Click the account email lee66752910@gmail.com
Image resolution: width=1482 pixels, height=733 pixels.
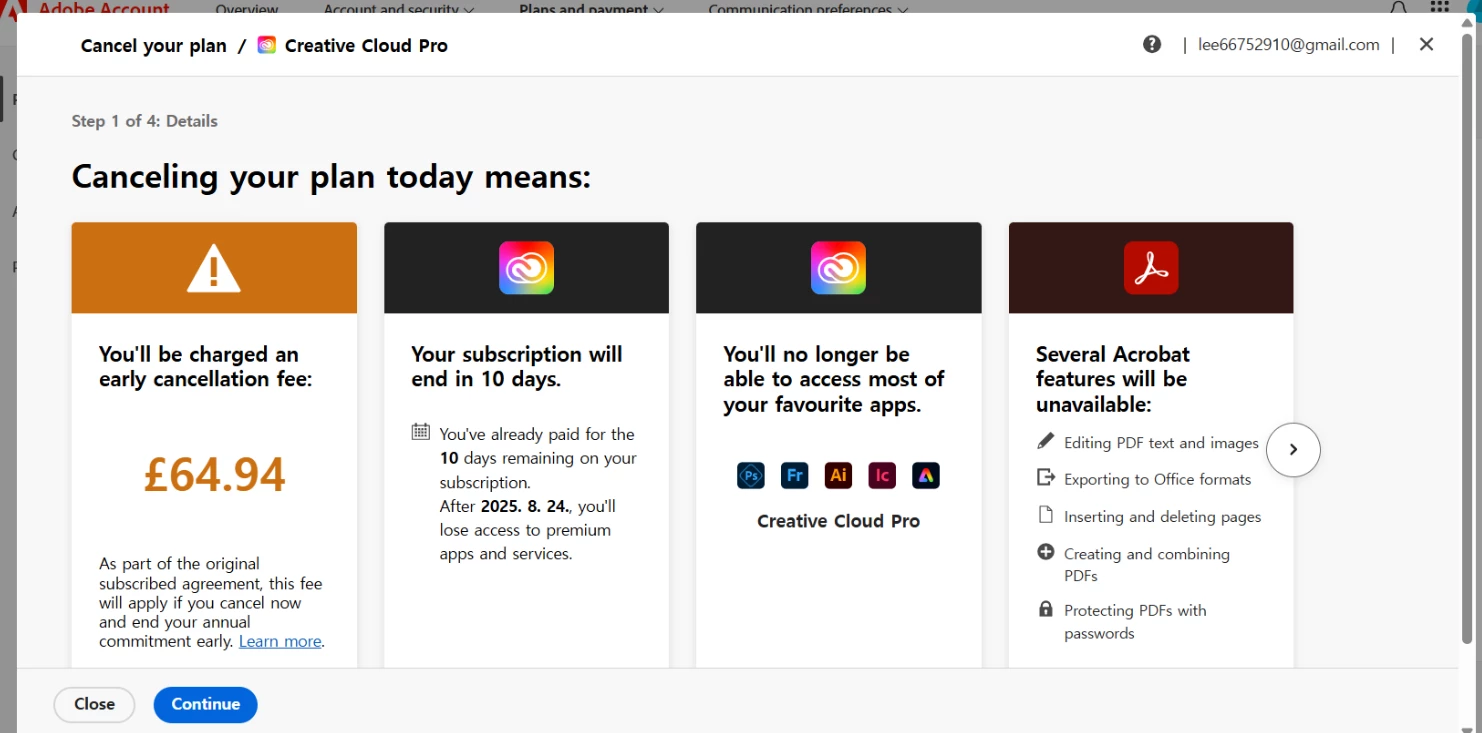1288,45
